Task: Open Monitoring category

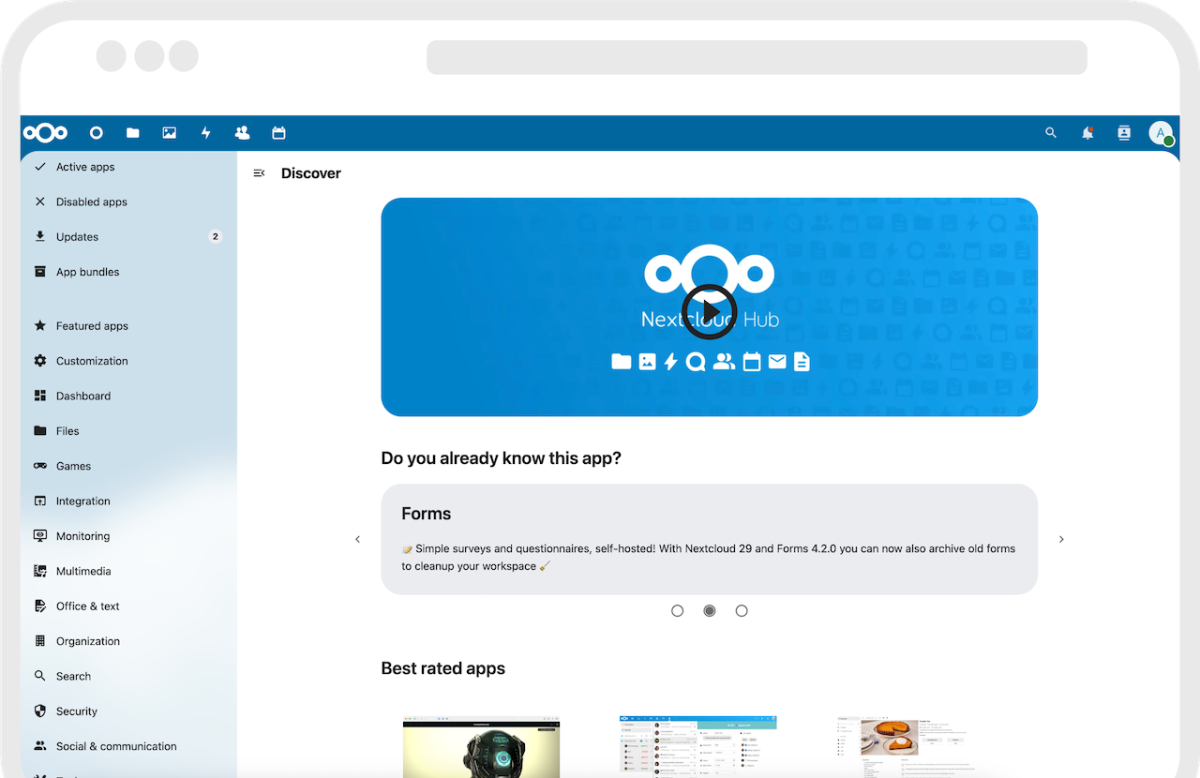Action: pos(128,536)
